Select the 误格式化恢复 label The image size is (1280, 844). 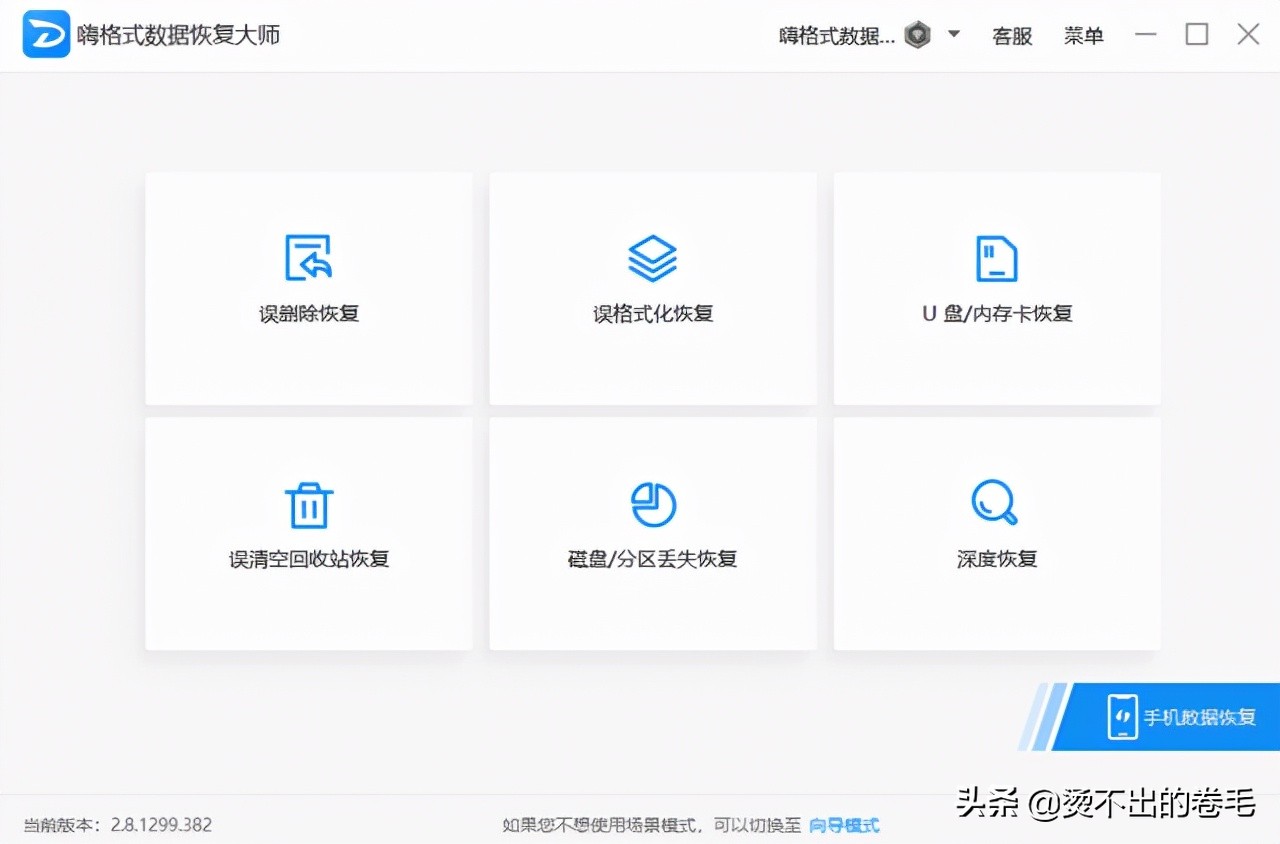[653, 313]
